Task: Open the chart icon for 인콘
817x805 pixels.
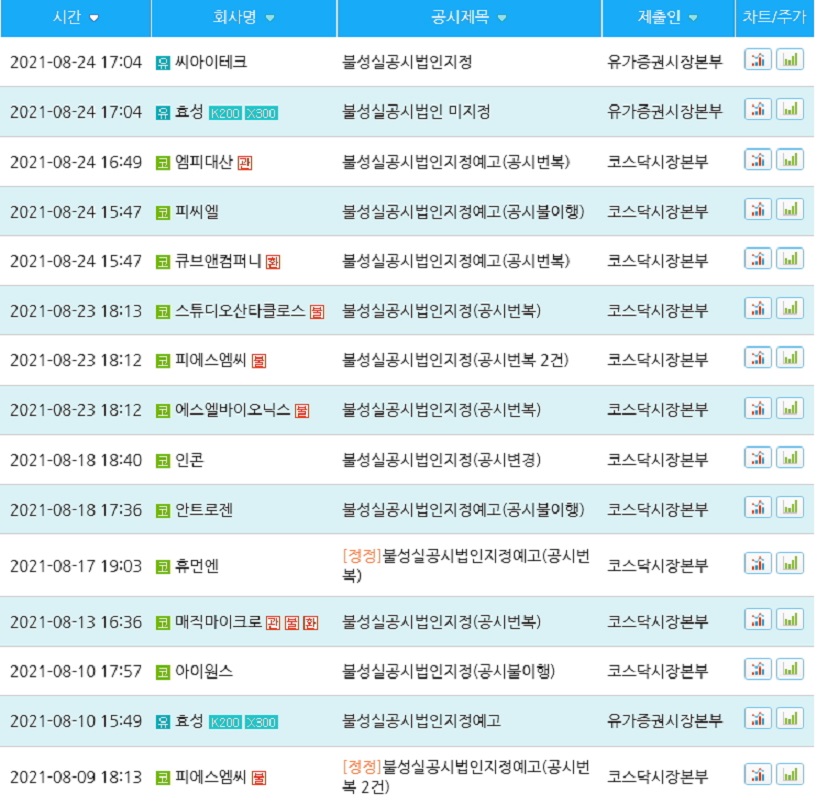Action: coord(757,458)
